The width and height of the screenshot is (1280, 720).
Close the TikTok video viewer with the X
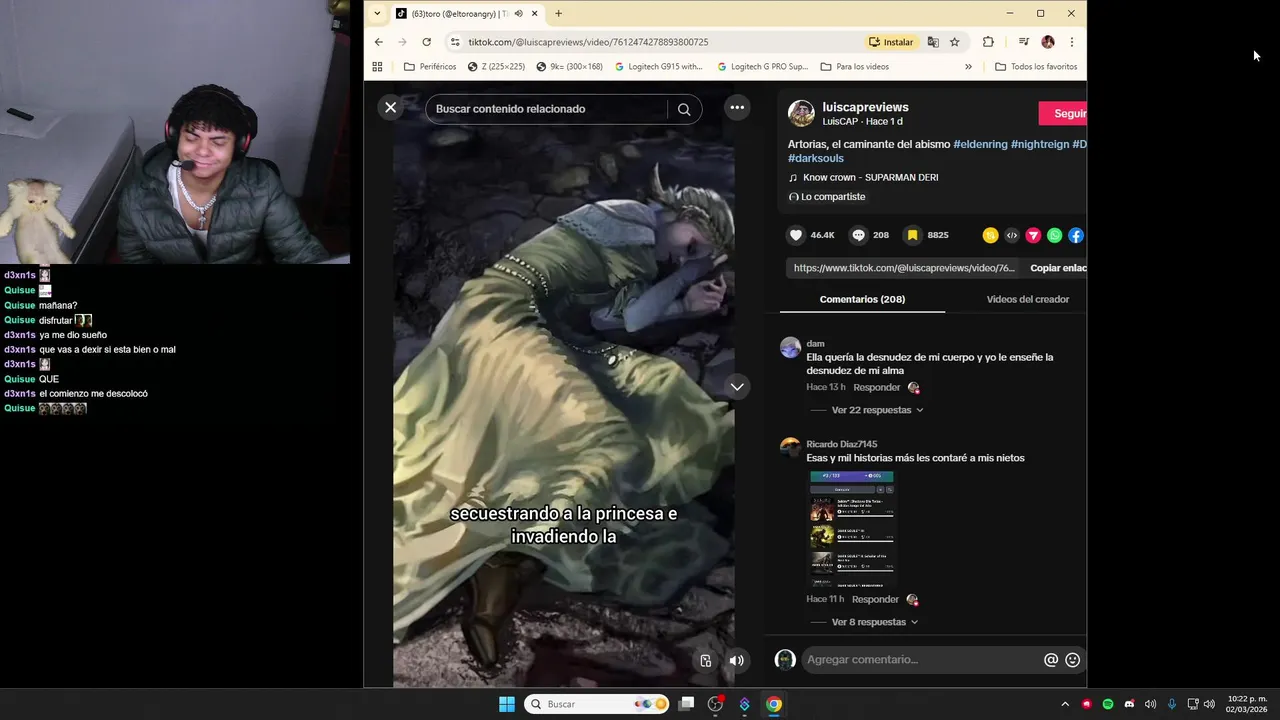tap(391, 108)
